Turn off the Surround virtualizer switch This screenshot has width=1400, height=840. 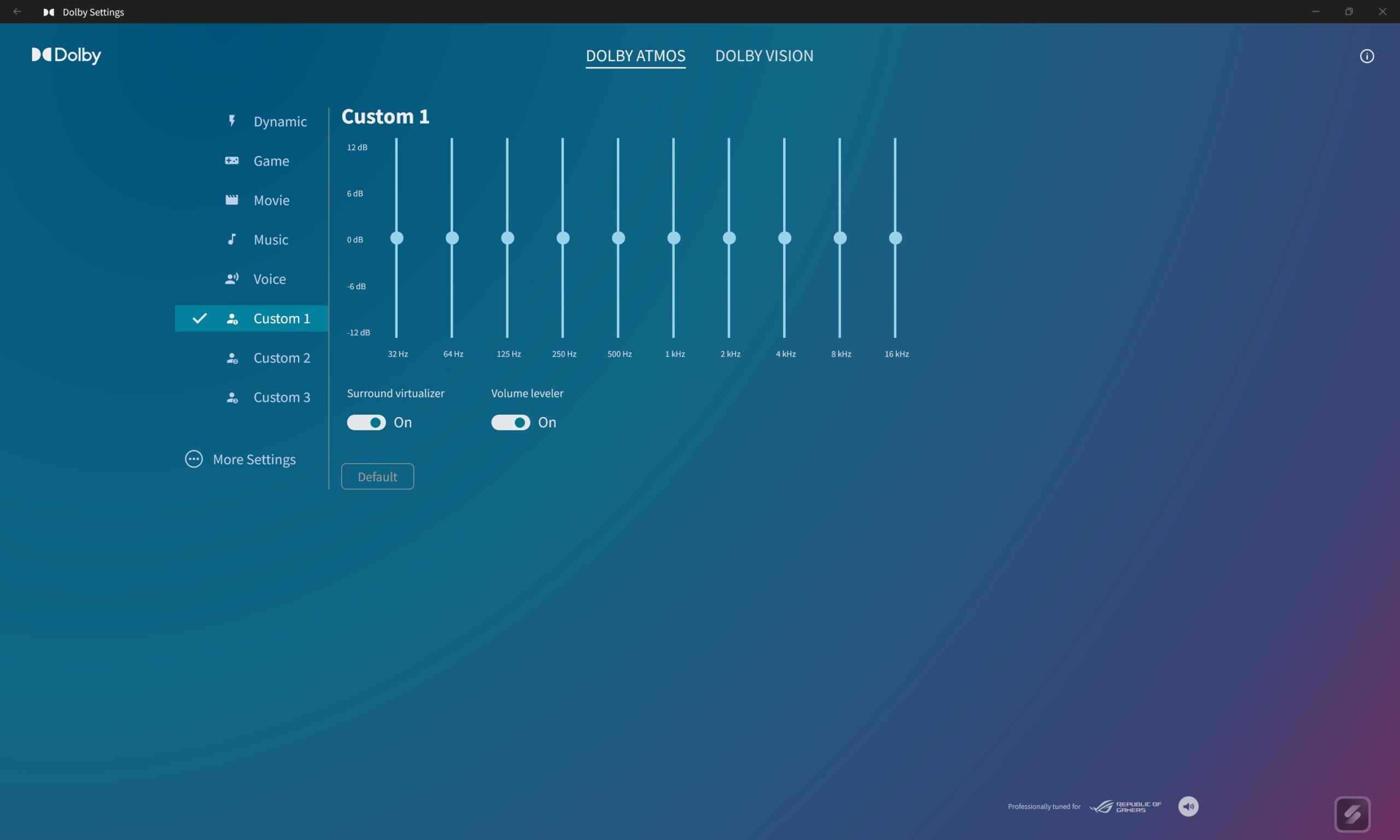pos(366,422)
